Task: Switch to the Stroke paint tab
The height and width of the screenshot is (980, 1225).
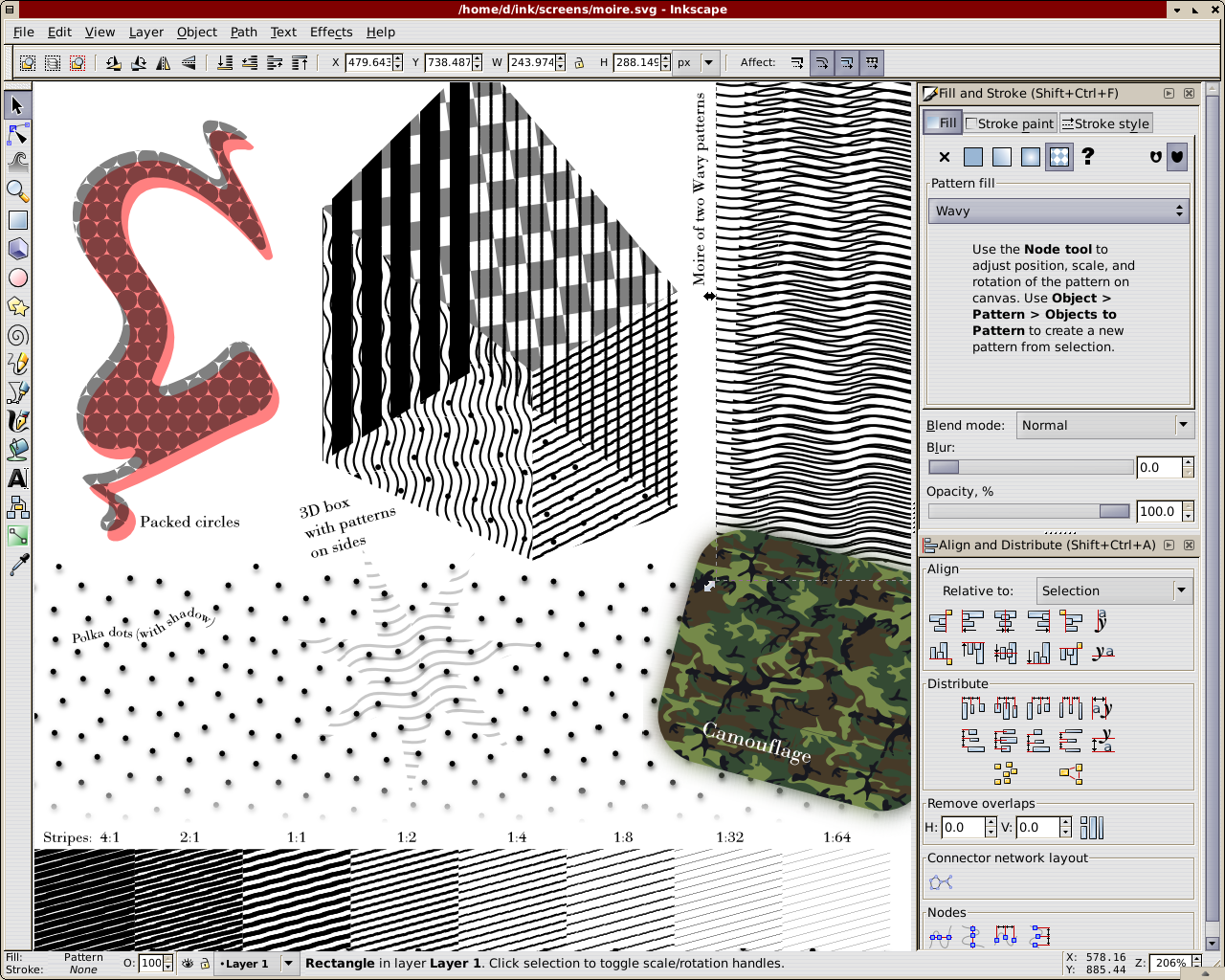Action: click(x=1010, y=122)
